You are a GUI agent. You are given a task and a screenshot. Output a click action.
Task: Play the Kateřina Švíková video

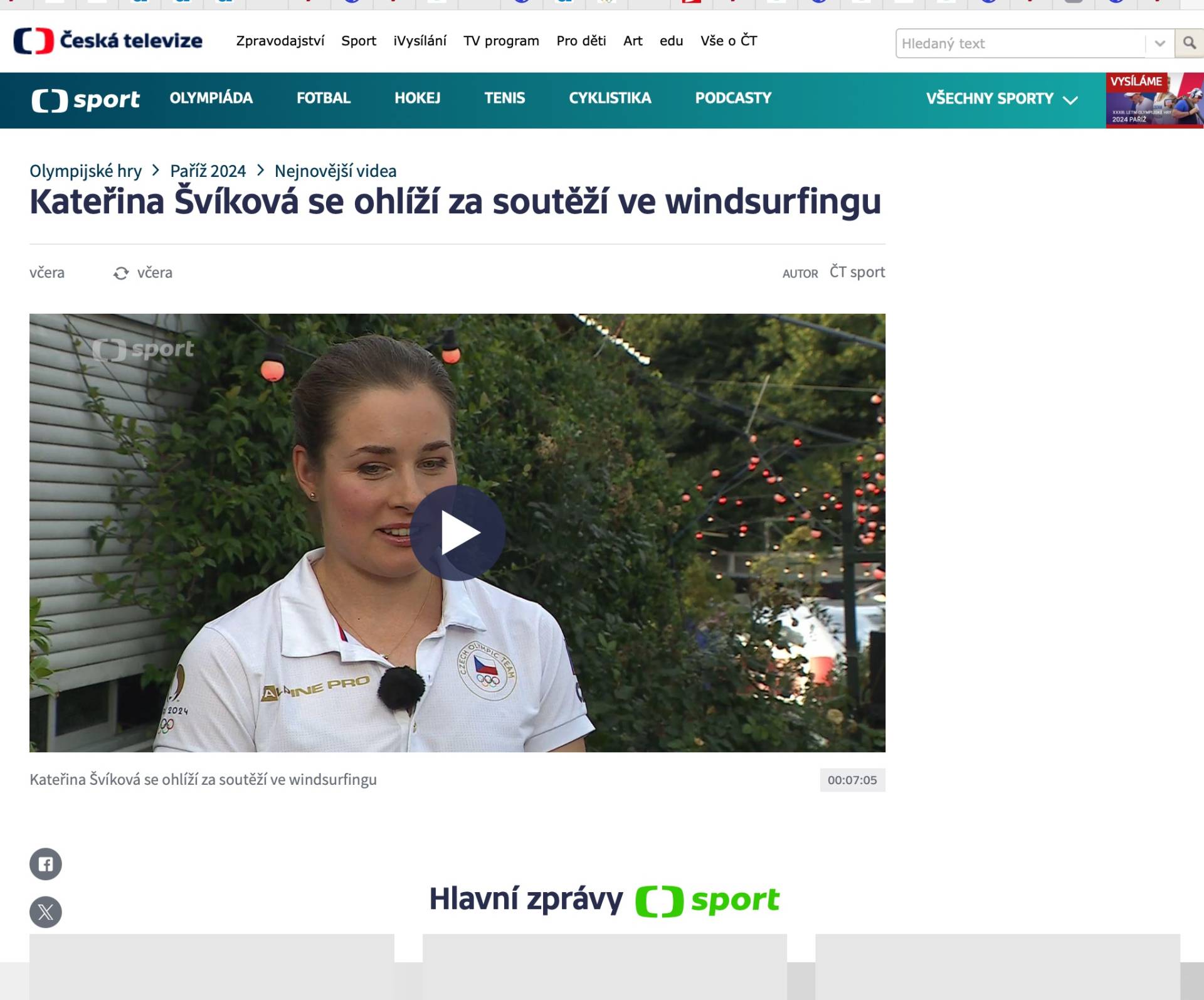[x=457, y=533]
